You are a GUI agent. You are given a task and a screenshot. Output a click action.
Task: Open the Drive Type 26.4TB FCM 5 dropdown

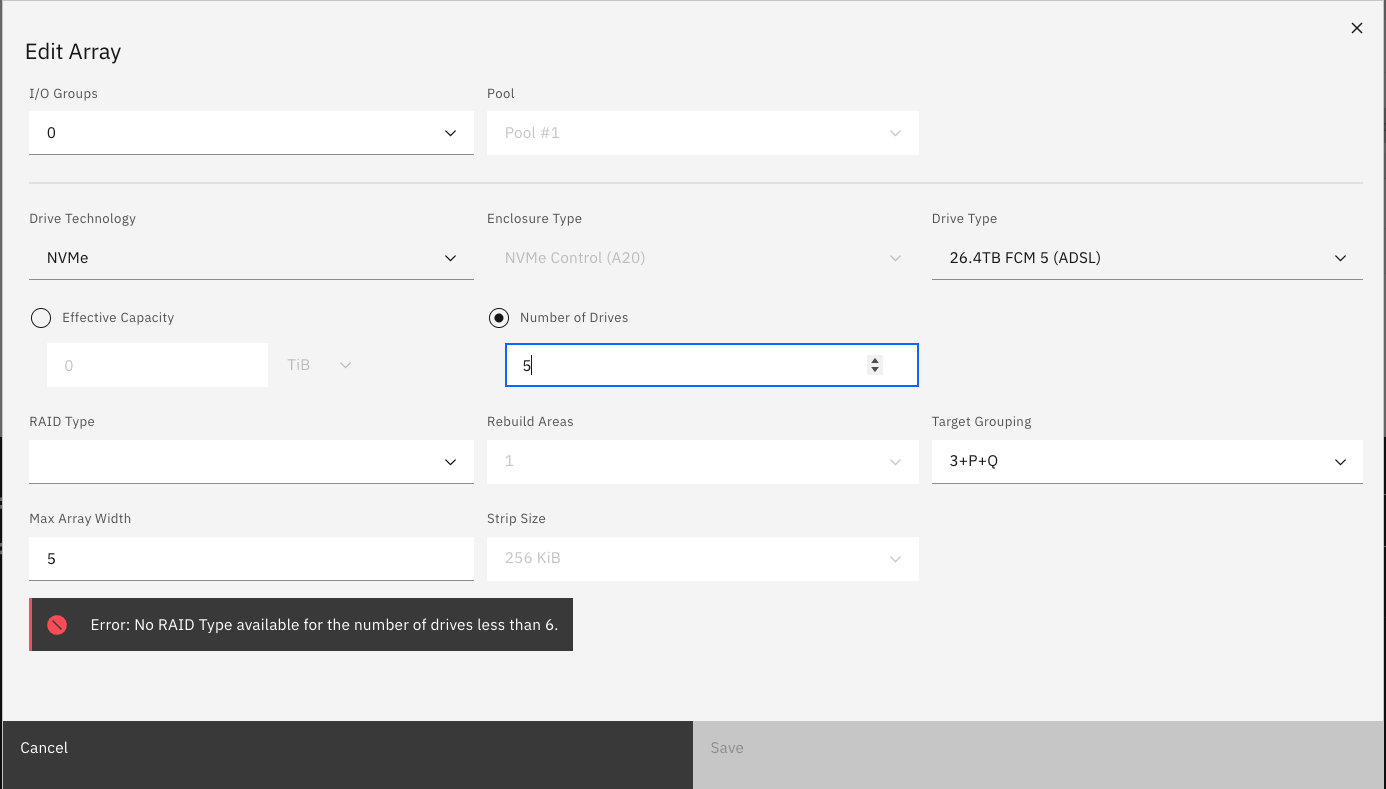[x=1147, y=258]
